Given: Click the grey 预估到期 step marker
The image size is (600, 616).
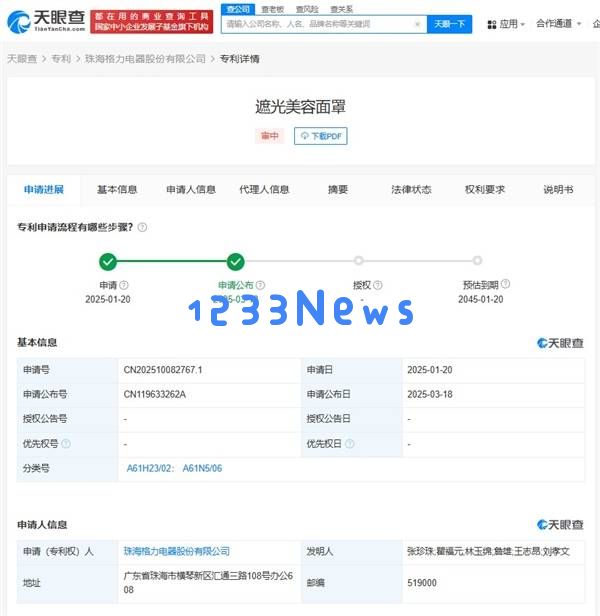Looking at the screenshot, I should click(477, 260).
